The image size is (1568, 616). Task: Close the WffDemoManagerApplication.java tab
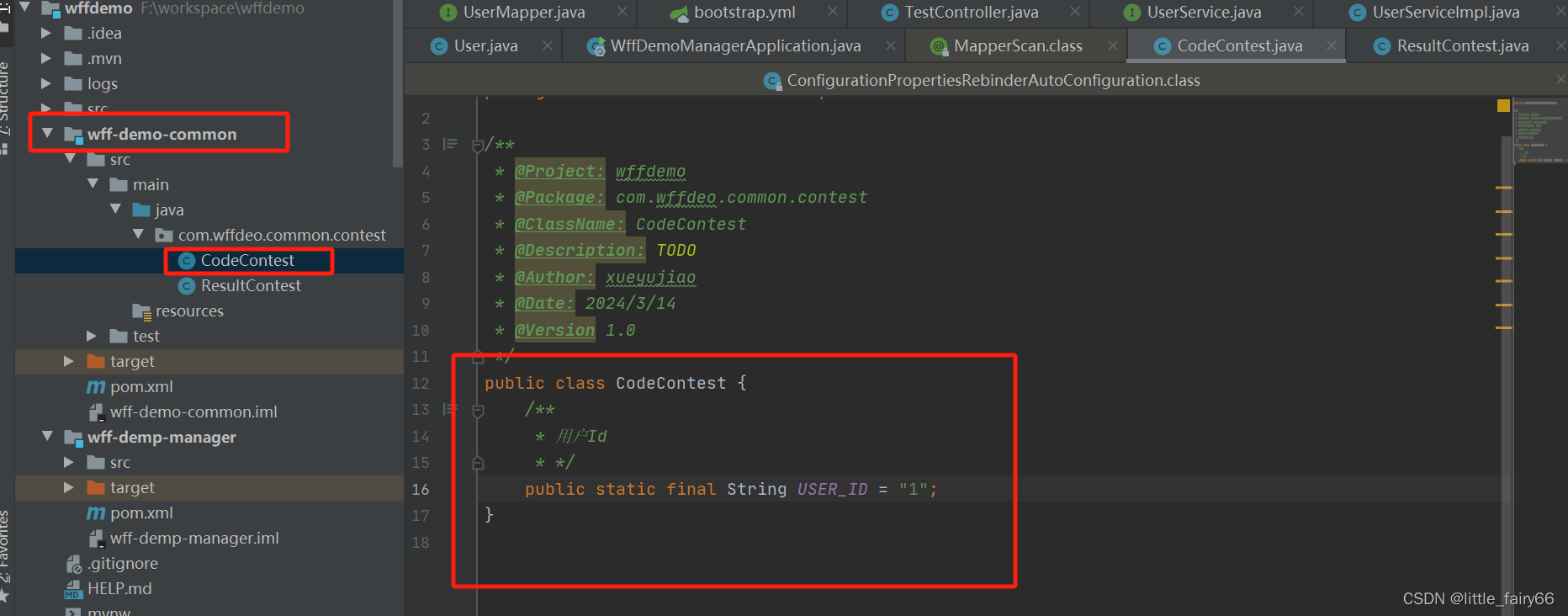tap(891, 45)
